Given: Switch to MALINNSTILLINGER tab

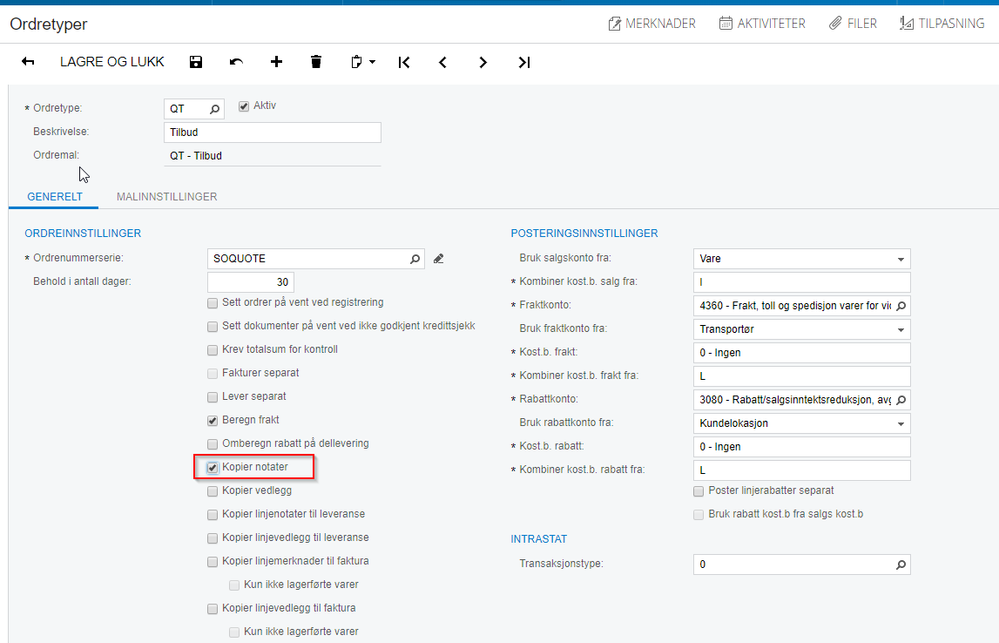Looking at the screenshot, I should click(x=167, y=196).
